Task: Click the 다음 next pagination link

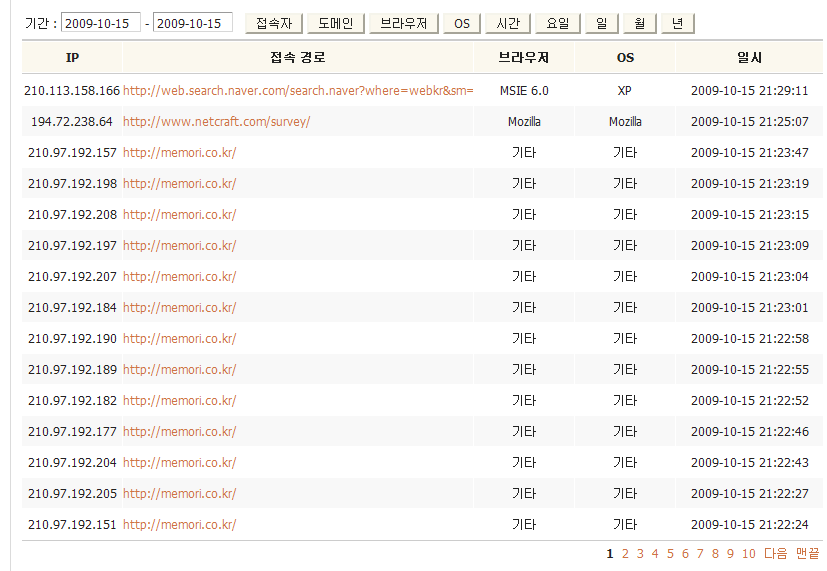Action: point(776,553)
